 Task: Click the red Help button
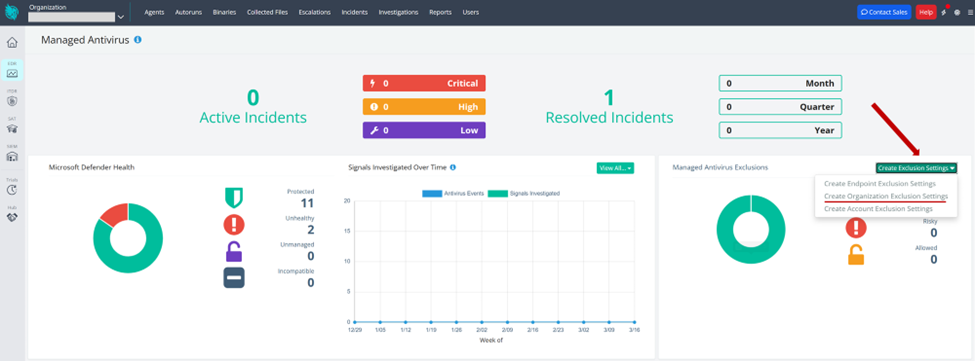(x=926, y=12)
